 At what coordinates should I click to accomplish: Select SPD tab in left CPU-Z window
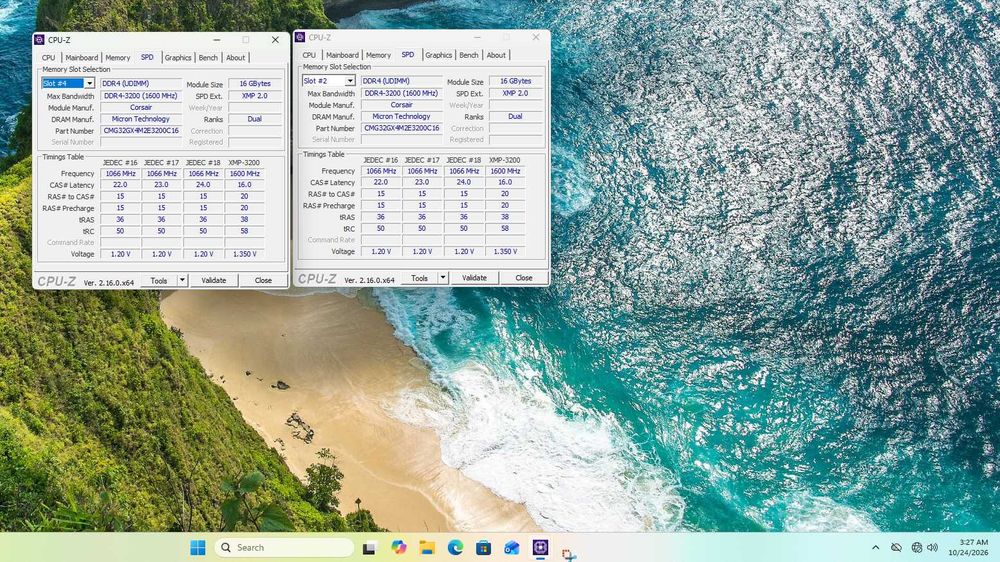click(147, 57)
